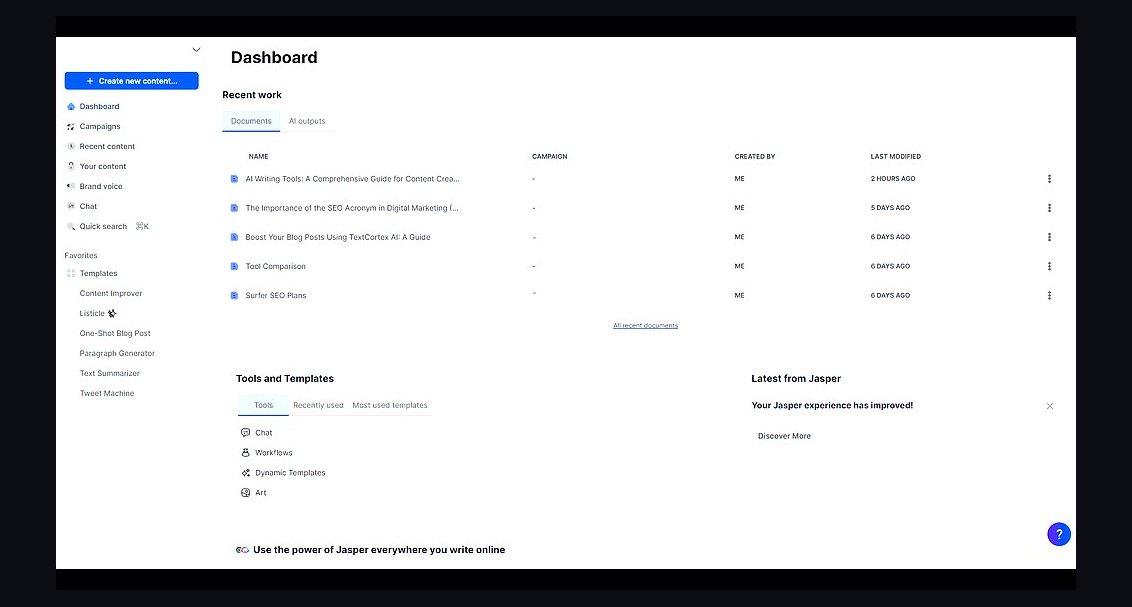Click the Jasper everywhere extension icon

pos(243,550)
